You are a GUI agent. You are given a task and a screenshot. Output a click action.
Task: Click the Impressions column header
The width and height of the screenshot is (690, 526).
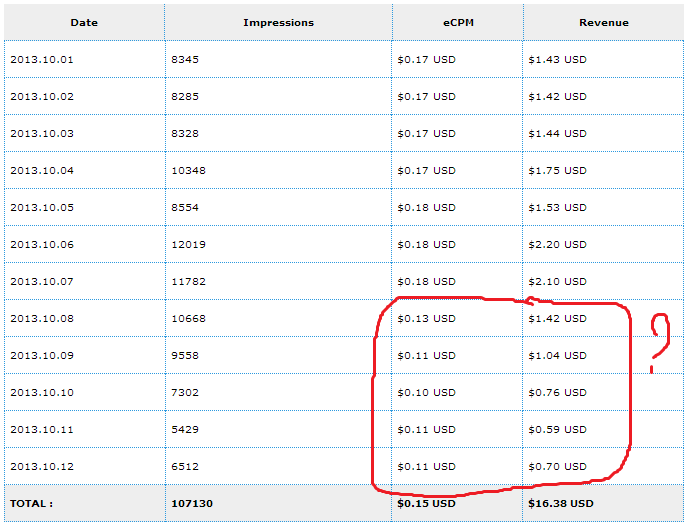point(279,22)
